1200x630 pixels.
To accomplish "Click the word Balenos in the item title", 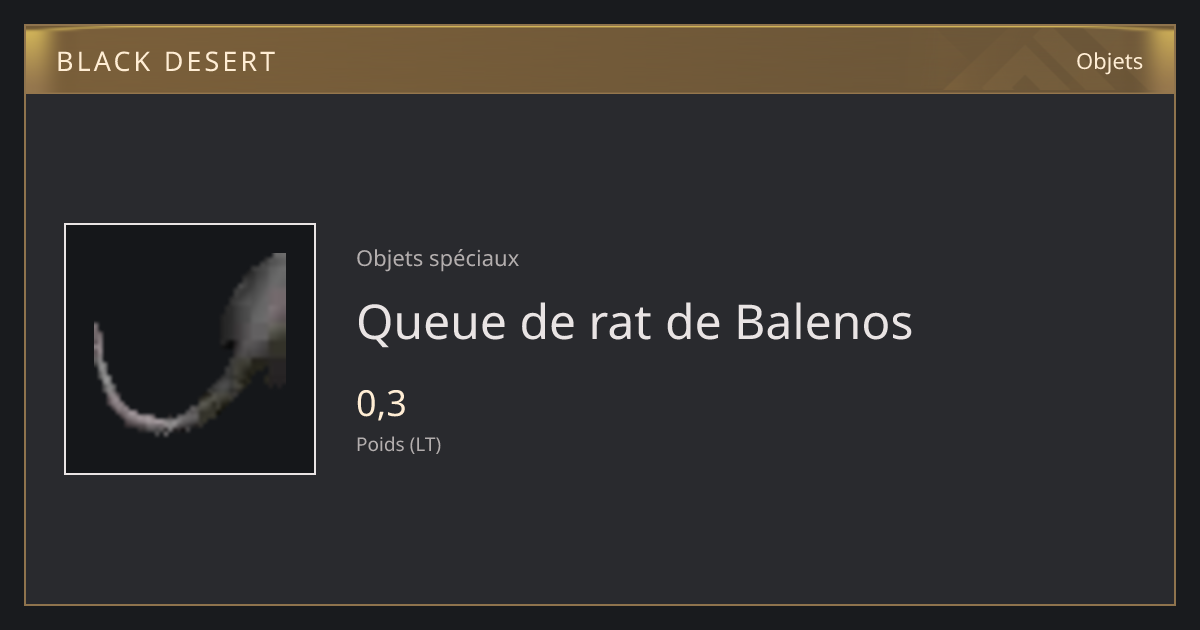I will [824, 321].
